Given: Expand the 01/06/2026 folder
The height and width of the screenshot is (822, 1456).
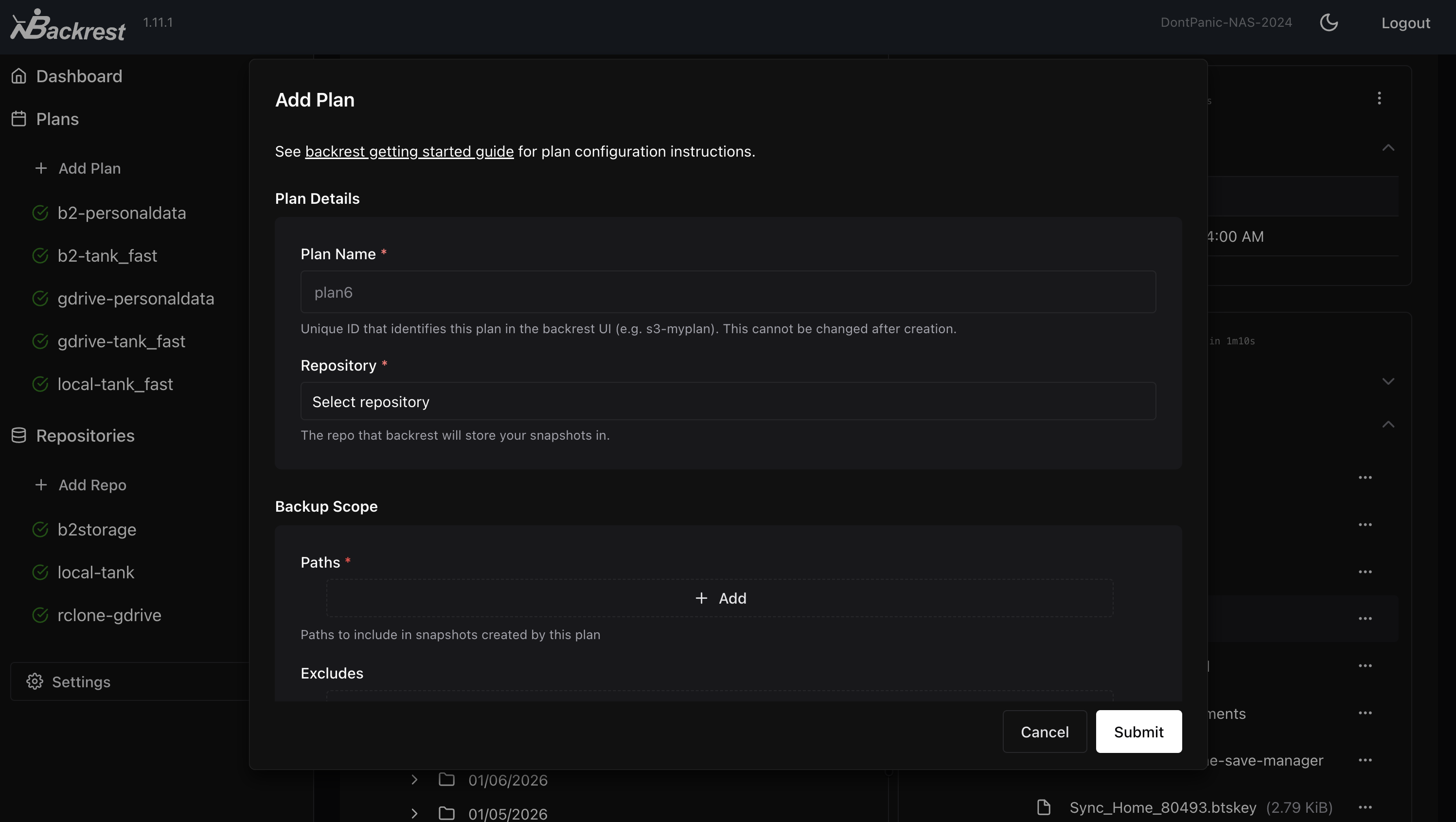Looking at the screenshot, I should point(414,780).
